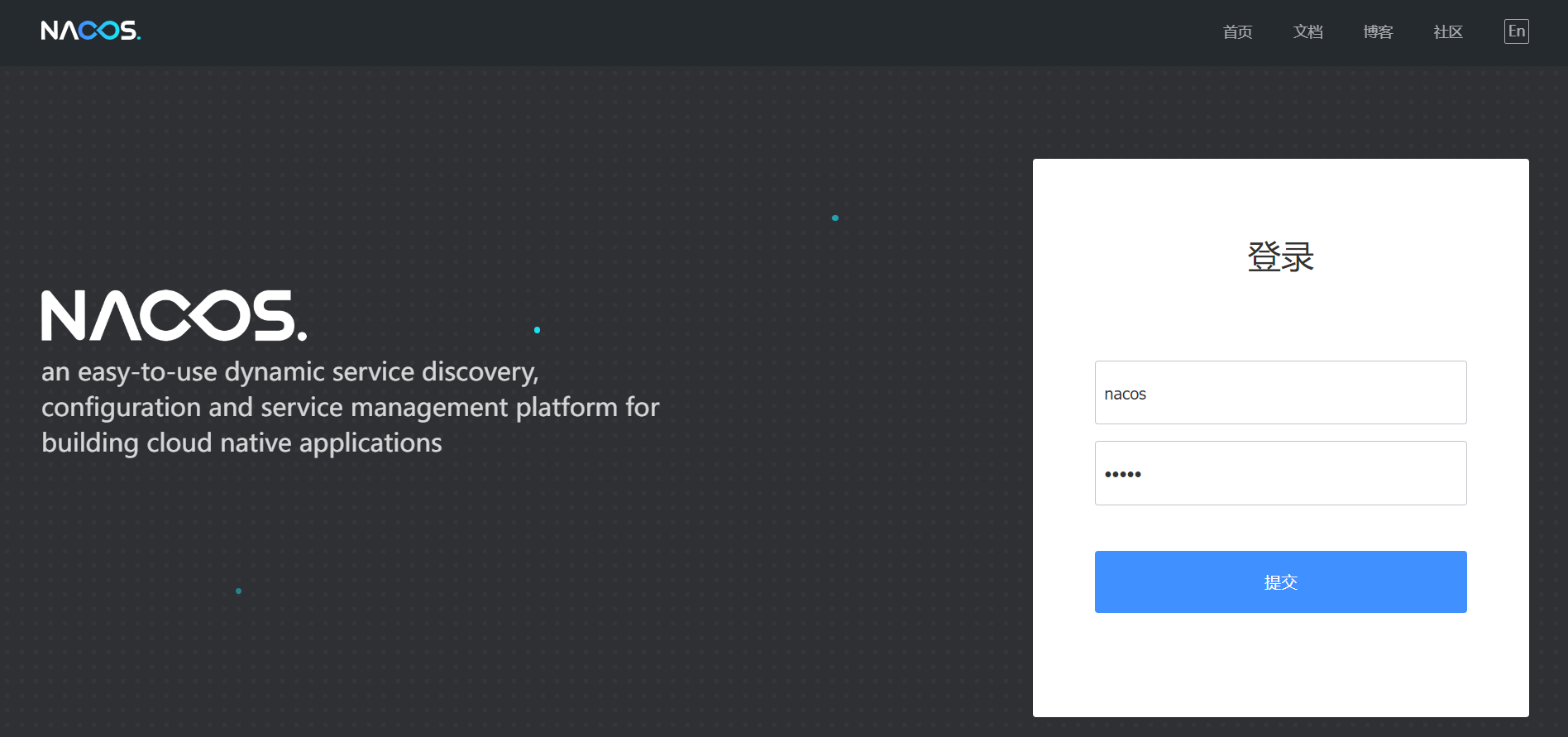Select the tagline text 'an easy-to-use dynamic service discovery'
Image resolution: width=1568 pixels, height=737 pixels.
[x=289, y=372]
